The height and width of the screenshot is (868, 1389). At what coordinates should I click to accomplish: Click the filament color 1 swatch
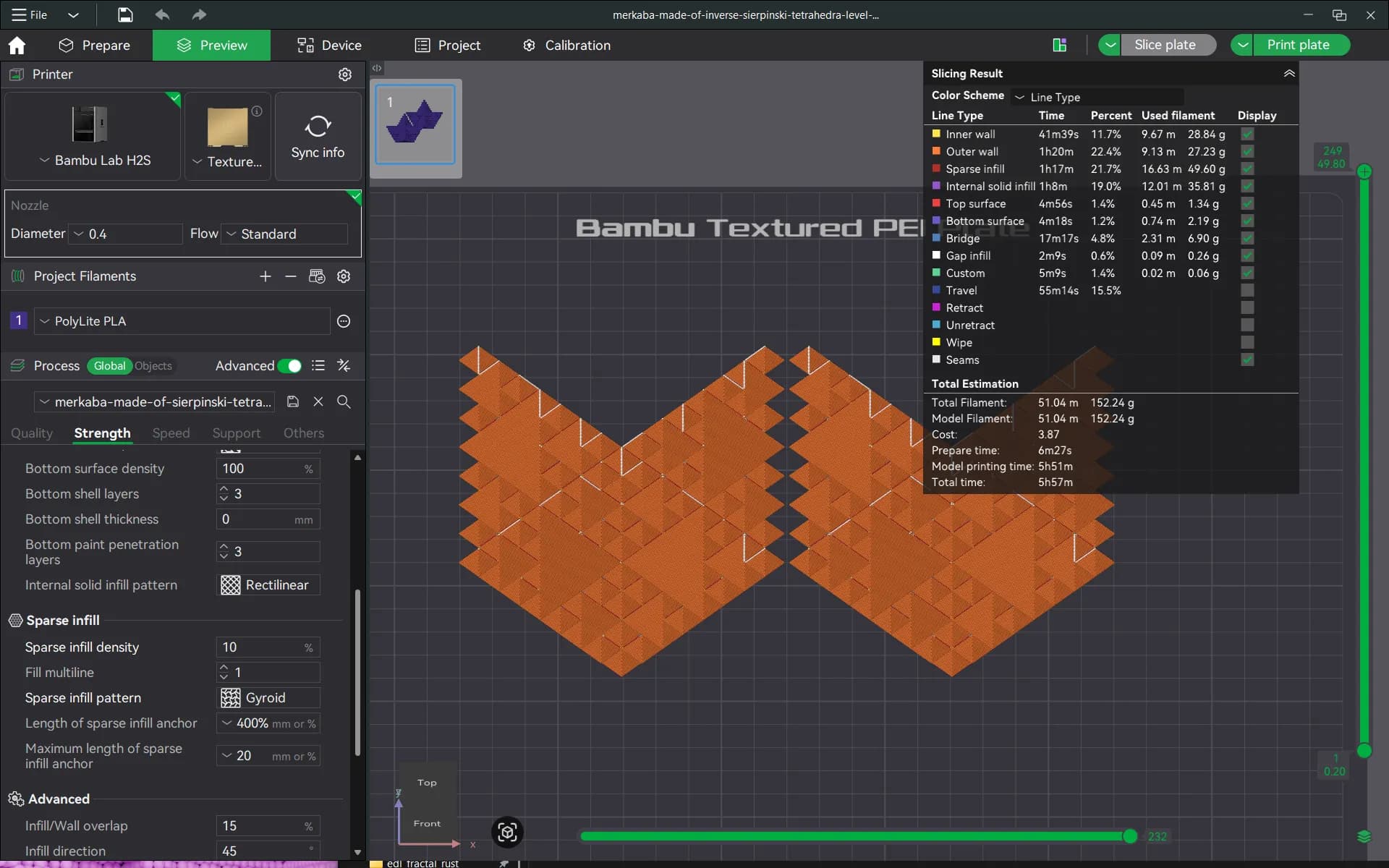[19, 320]
